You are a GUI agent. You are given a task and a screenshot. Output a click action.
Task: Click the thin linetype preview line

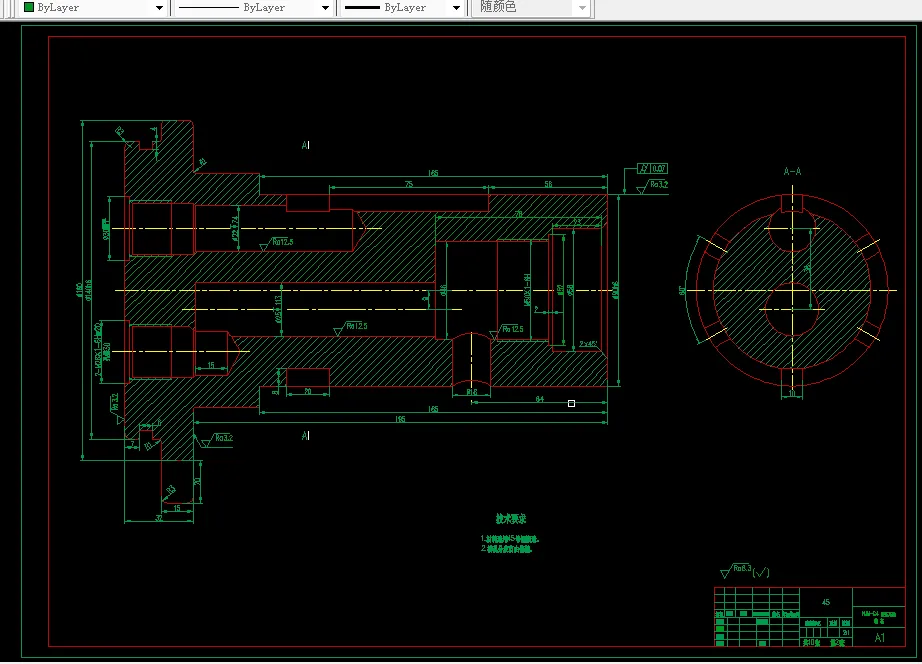coord(209,8)
